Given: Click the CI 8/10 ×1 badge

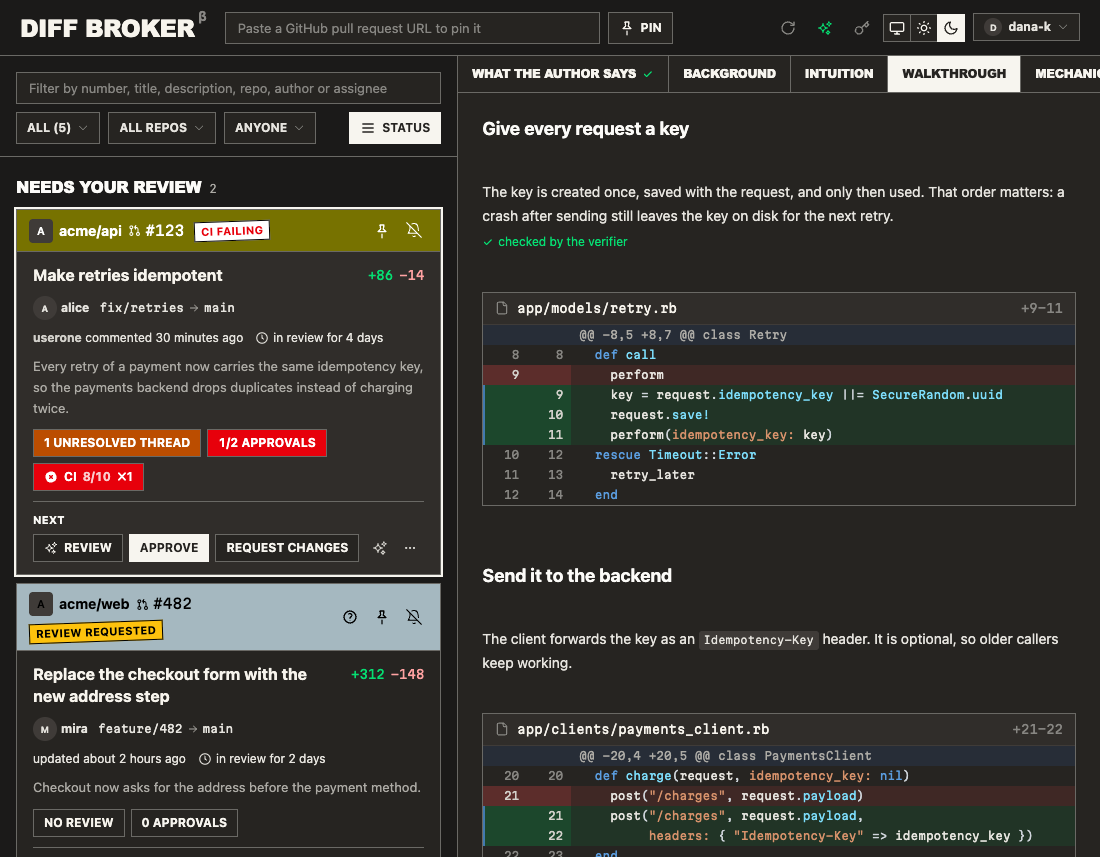Looking at the screenshot, I should click(88, 477).
